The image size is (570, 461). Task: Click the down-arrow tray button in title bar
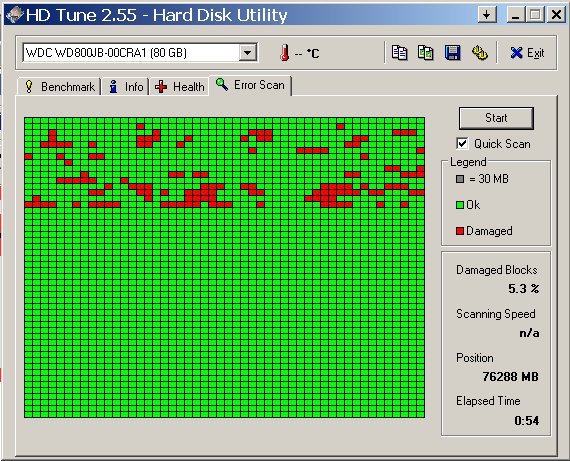tap(487, 15)
